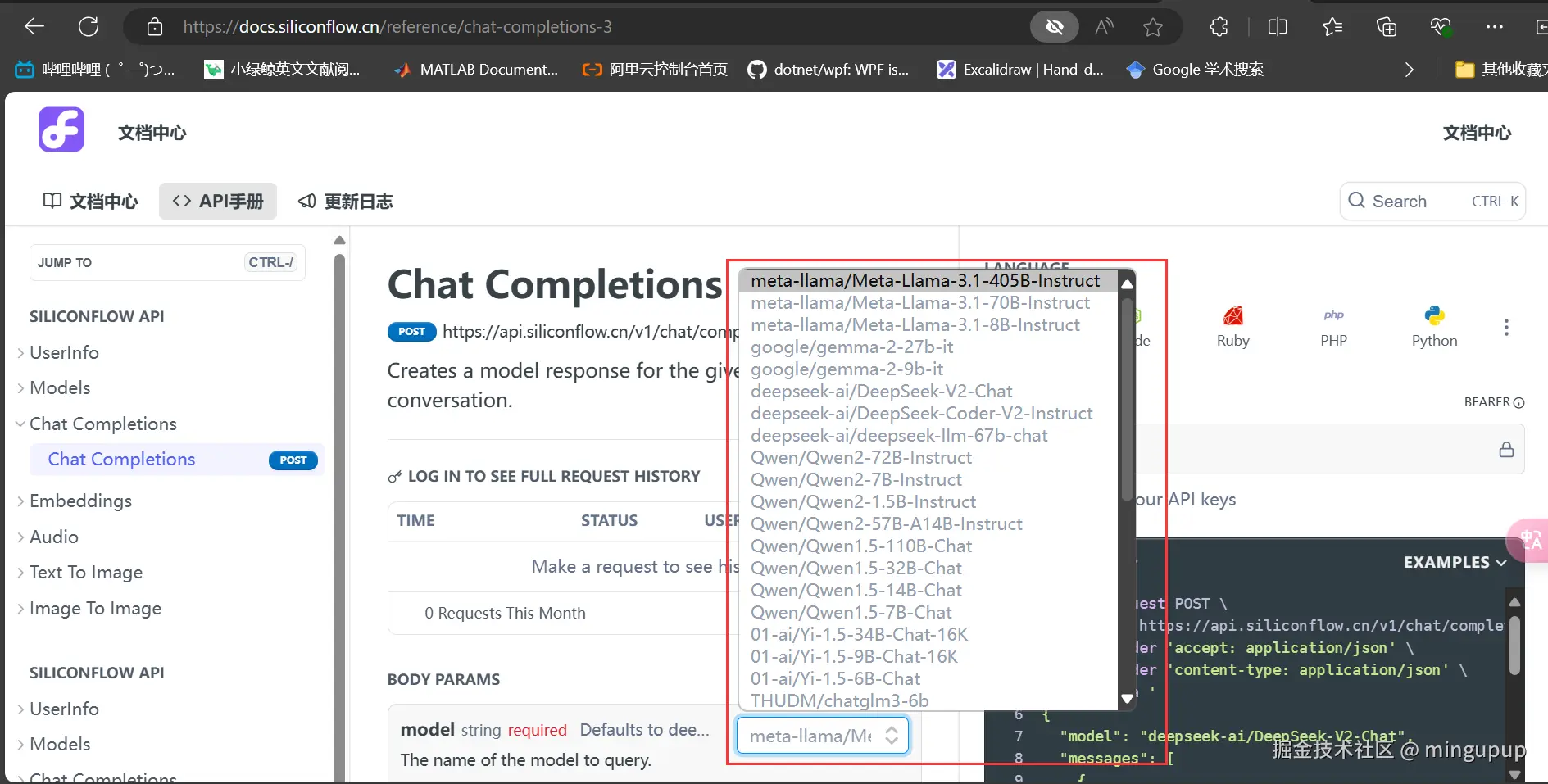This screenshot has height=784, width=1548.
Task: Open the EXAMPLES dropdown
Action: (1455, 563)
